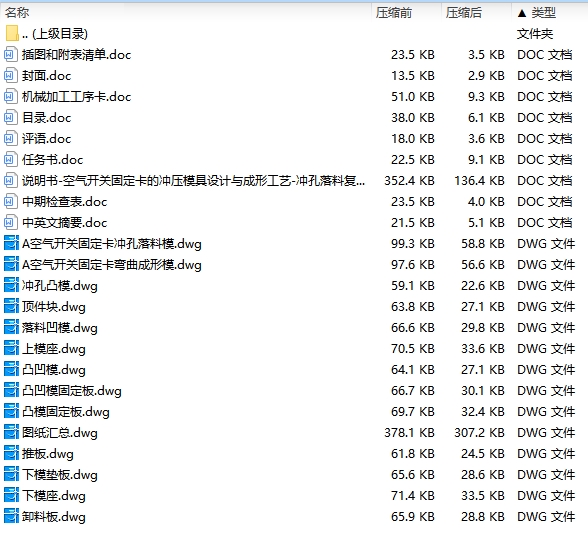The height and width of the screenshot is (560, 588).
Task: Select the file name 封面.doc
Action: point(46,76)
